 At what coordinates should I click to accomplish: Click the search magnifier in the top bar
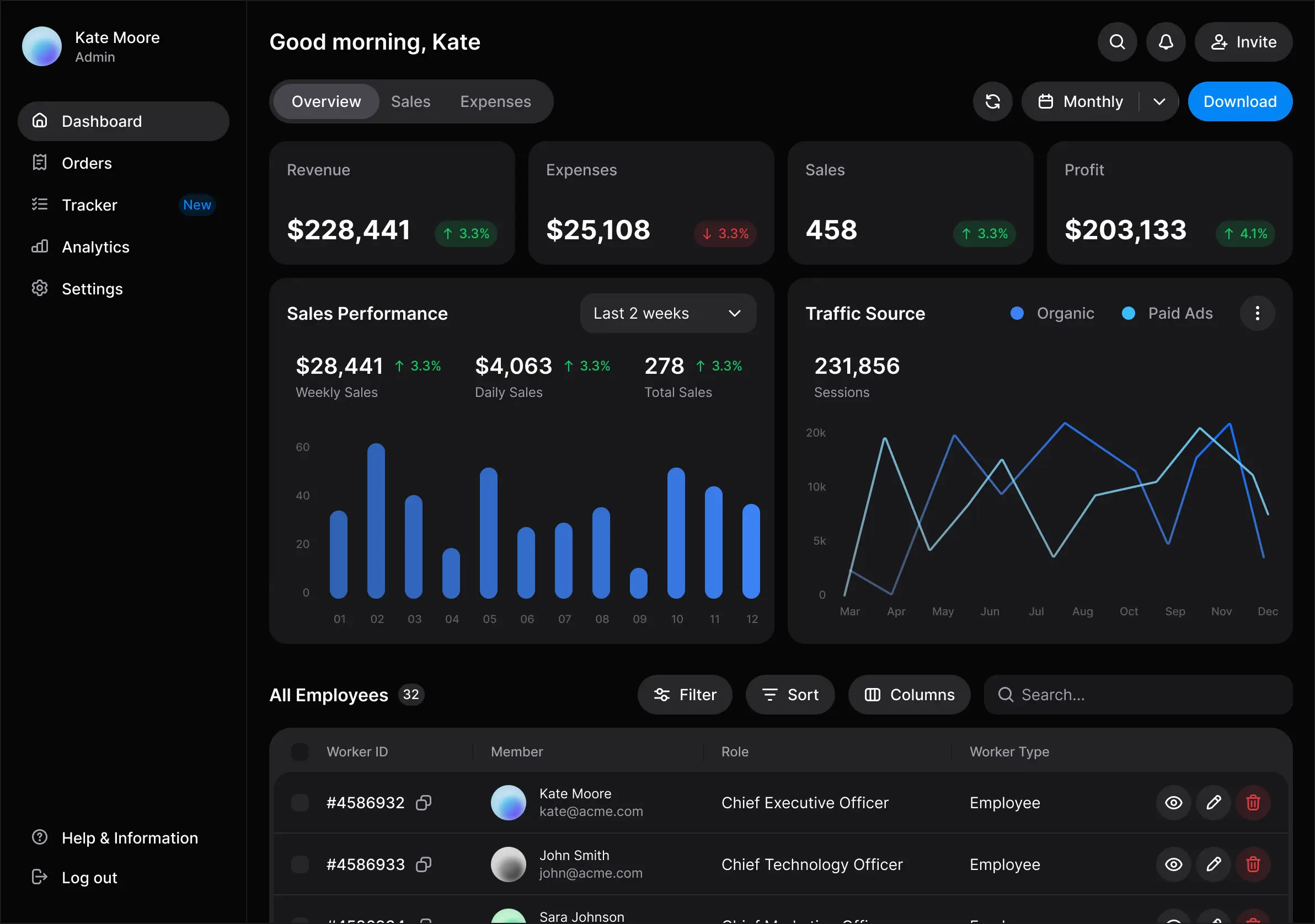point(1117,42)
